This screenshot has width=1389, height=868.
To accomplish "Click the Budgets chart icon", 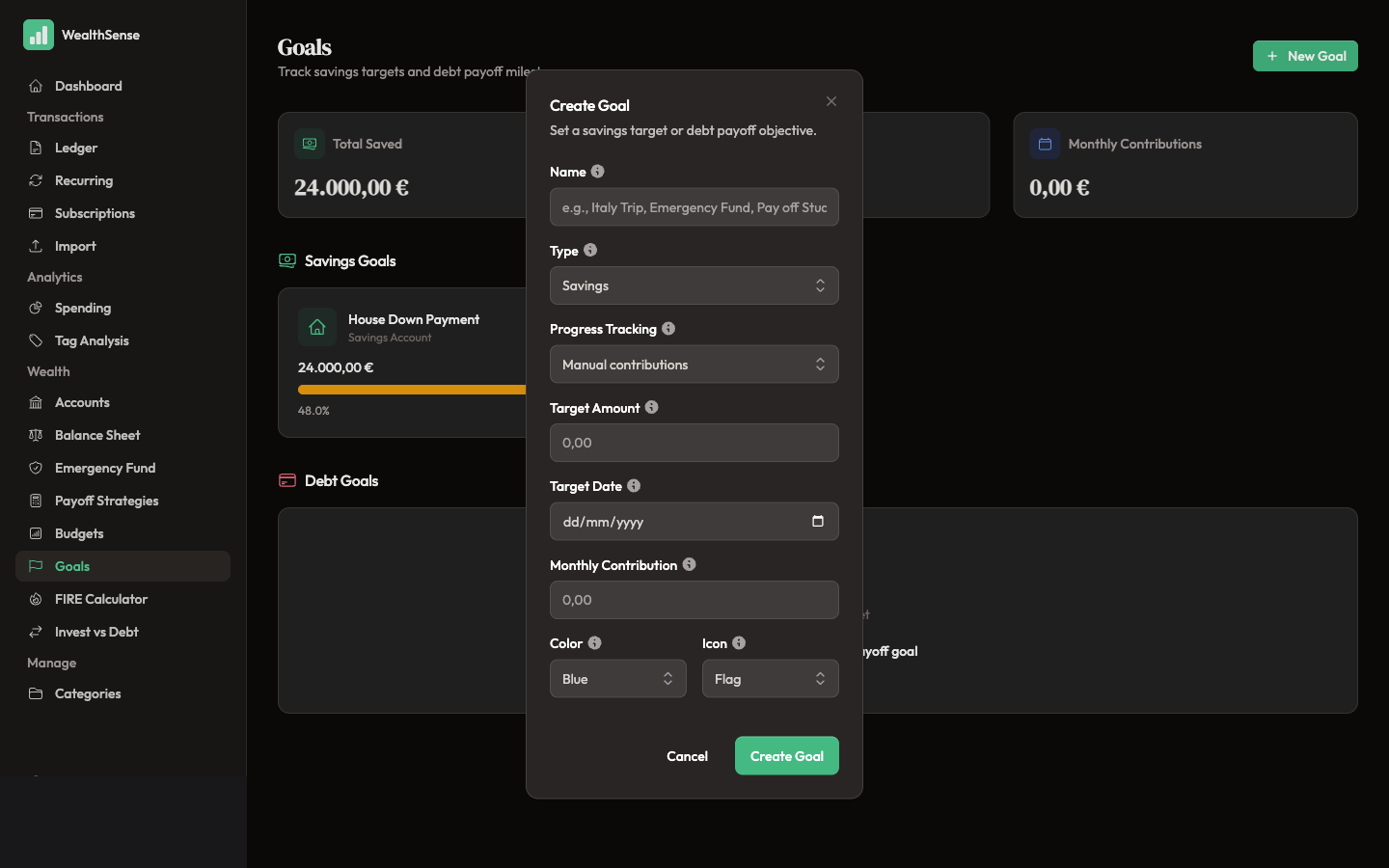I will coord(36,533).
